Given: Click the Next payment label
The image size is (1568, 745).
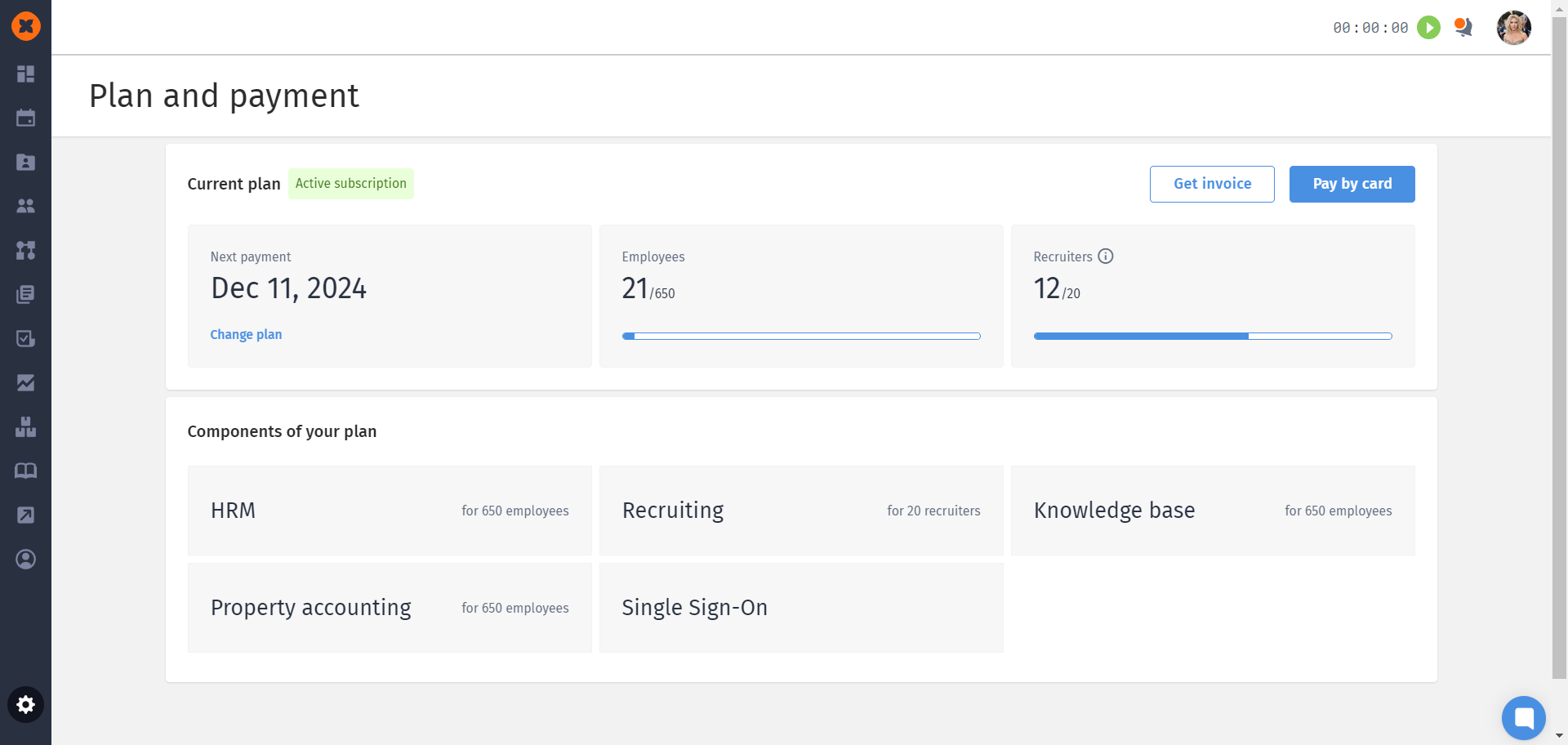Looking at the screenshot, I should (250, 257).
